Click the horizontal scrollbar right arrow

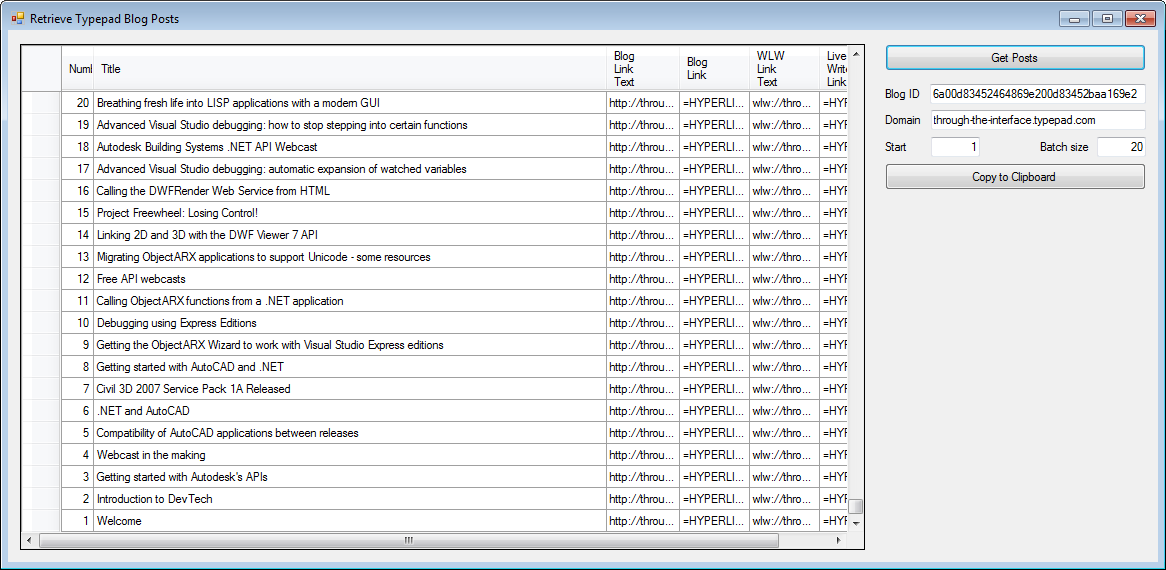[840, 540]
